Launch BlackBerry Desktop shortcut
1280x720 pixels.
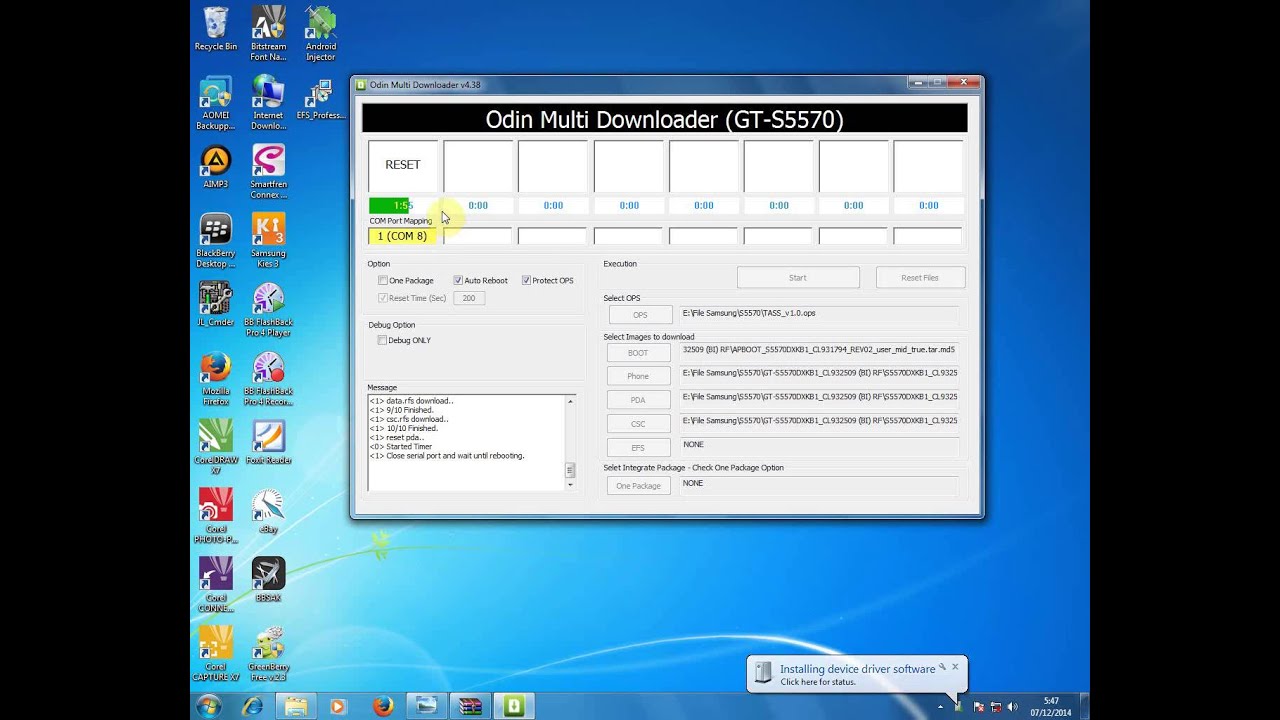(x=216, y=240)
